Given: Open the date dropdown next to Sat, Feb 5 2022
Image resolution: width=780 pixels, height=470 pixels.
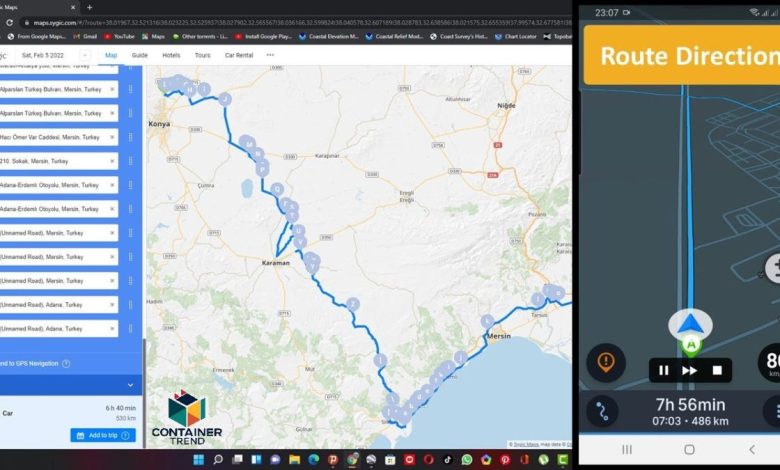Looking at the screenshot, I should pyautogui.click(x=85, y=55).
